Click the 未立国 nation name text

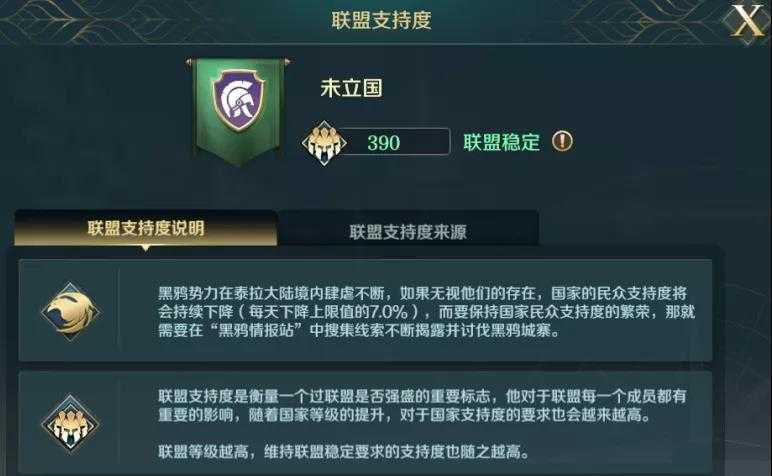click(351, 88)
